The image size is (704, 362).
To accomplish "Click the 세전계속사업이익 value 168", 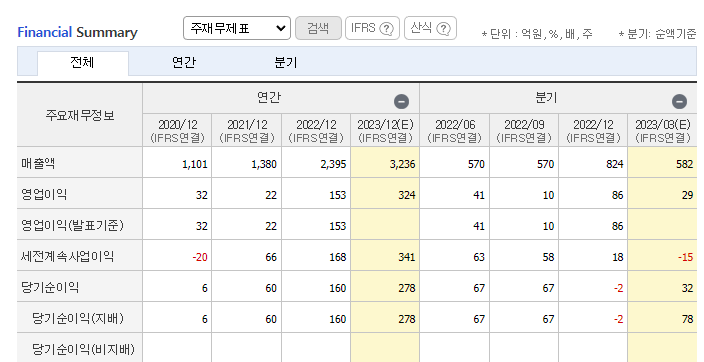I will 338,257.
